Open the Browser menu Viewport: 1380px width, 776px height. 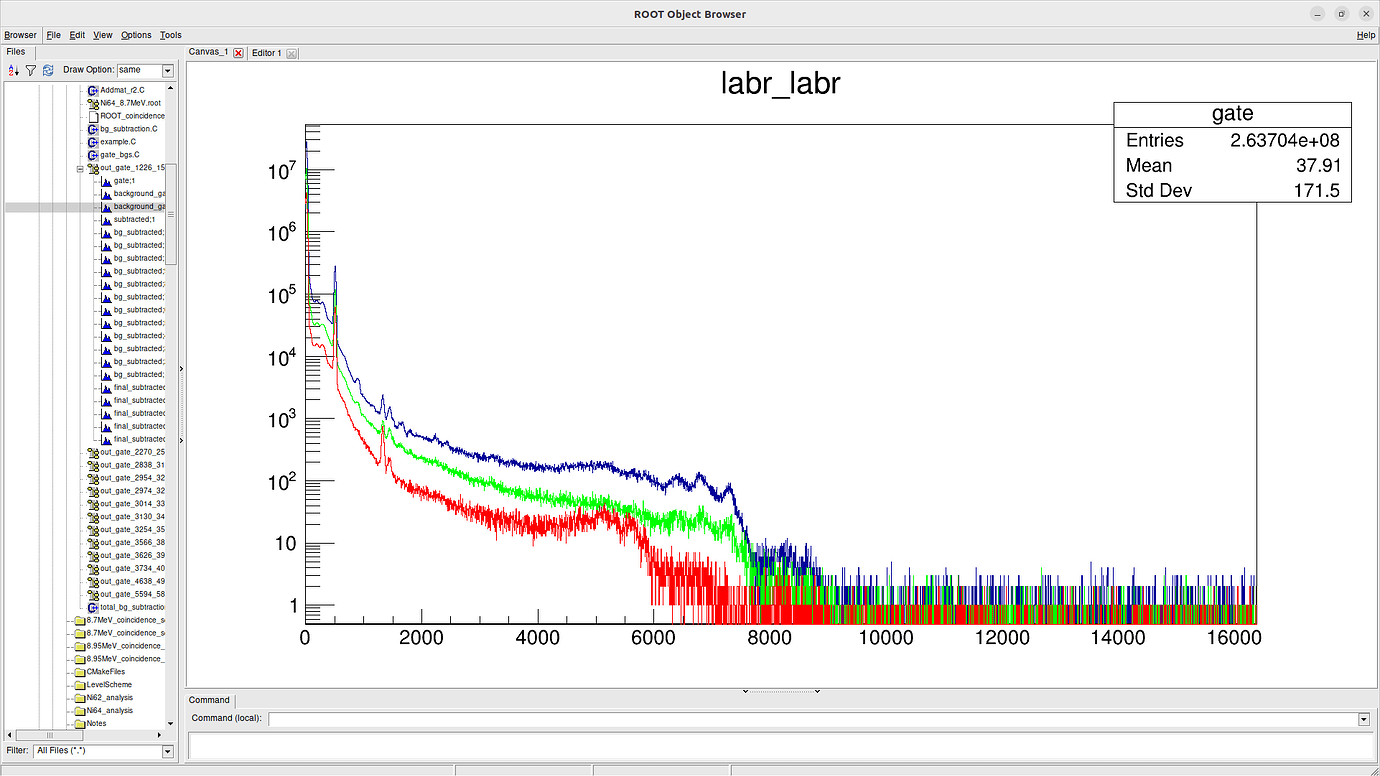[x=20, y=35]
